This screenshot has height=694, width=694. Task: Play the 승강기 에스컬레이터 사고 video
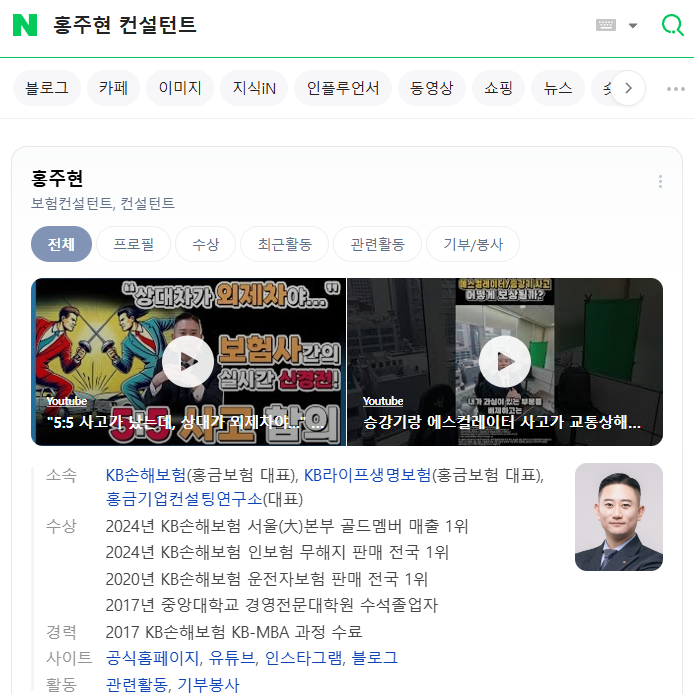tap(505, 362)
